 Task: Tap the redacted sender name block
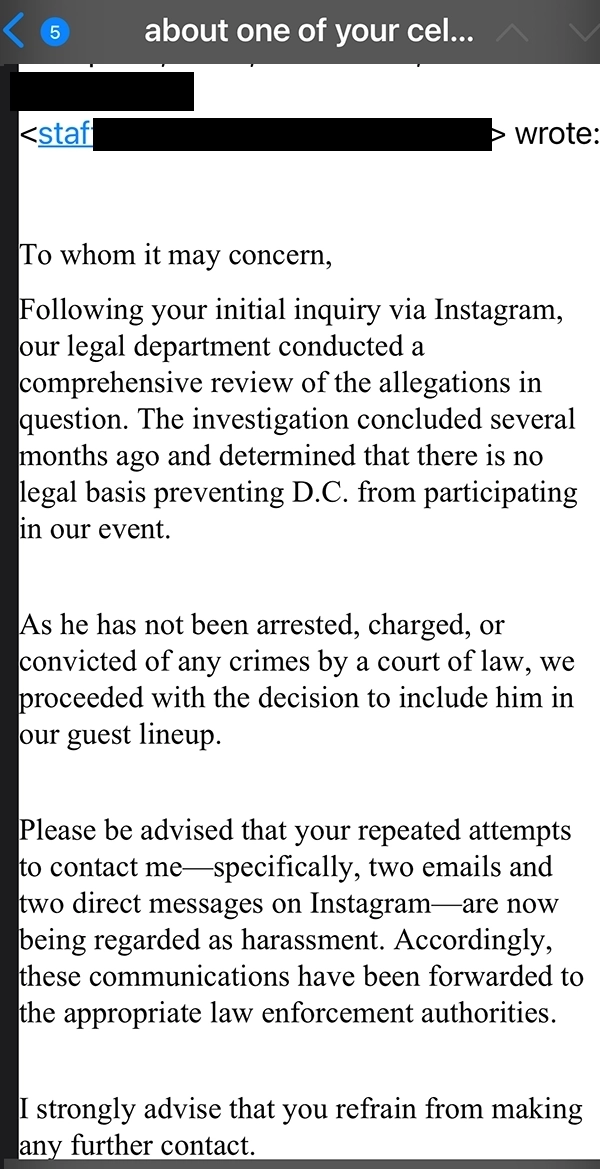[x=103, y=91]
